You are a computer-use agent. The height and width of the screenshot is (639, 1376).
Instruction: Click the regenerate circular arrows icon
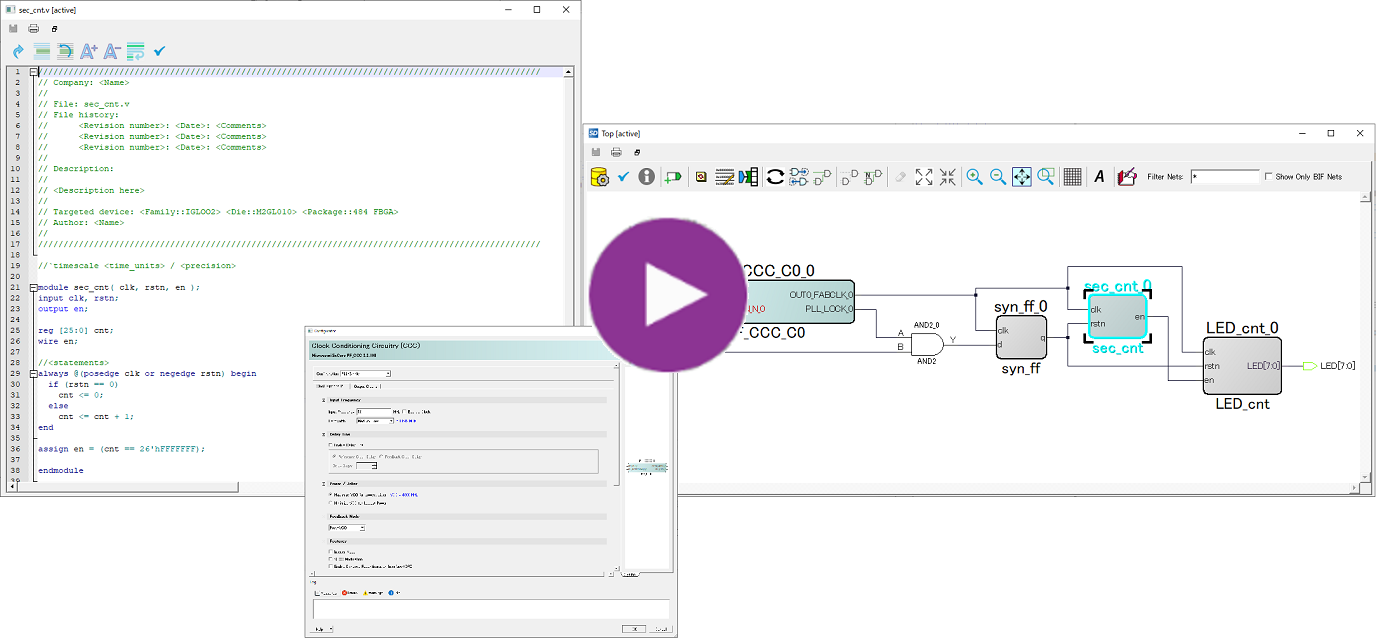[x=775, y=177]
